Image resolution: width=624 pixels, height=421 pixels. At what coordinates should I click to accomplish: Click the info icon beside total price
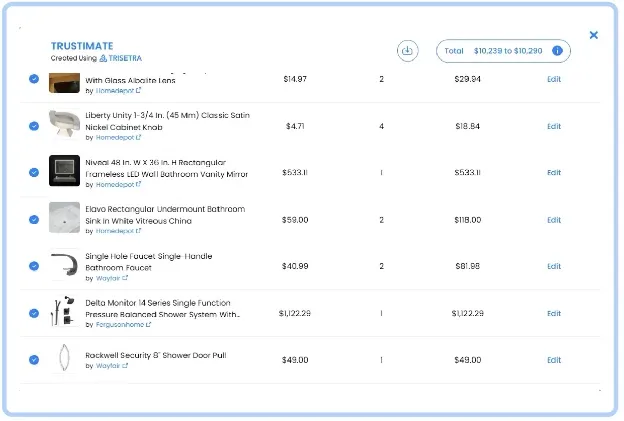[x=558, y=51]
